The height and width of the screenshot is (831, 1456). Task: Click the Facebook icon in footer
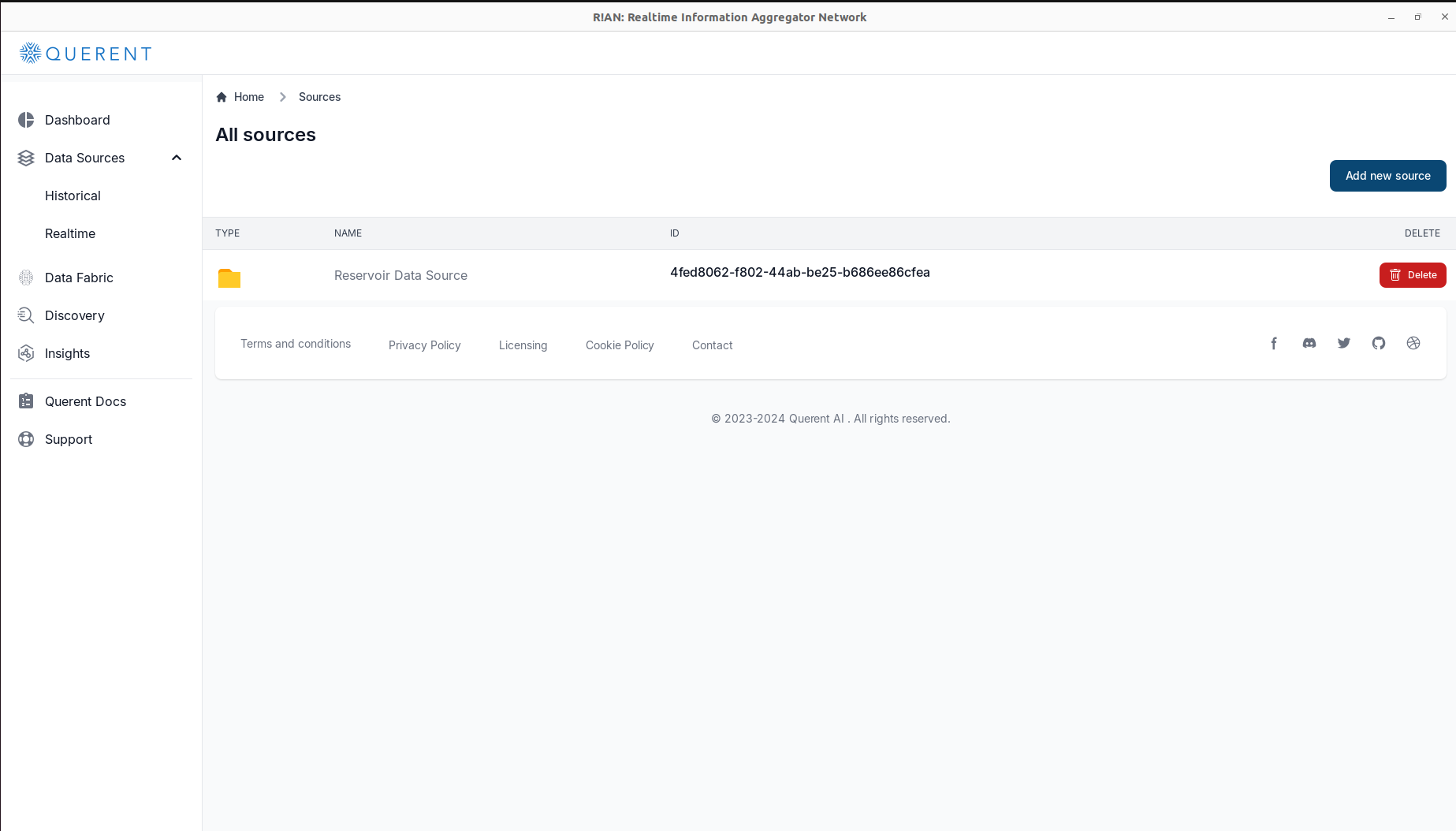pyautogui.click(x=1274, y=343)
